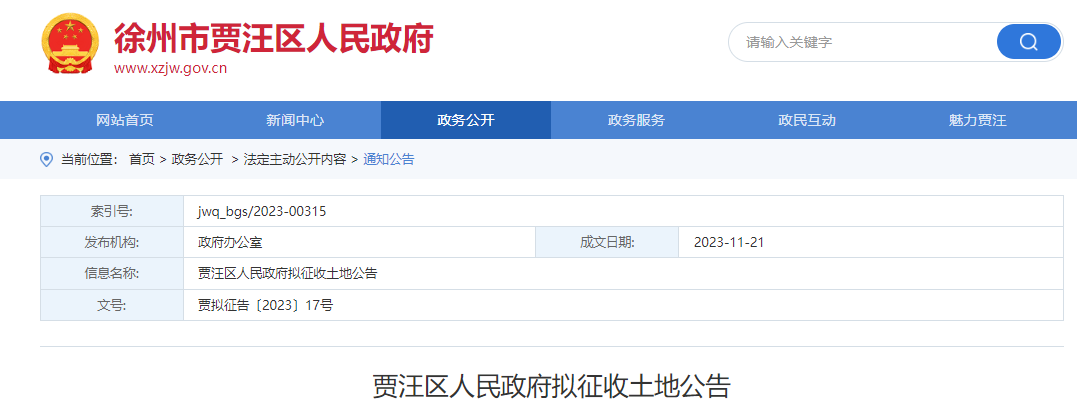This screenshot has height=411, width=1077.
Task: Click the date value 2023-11-21
Action: 729,242
